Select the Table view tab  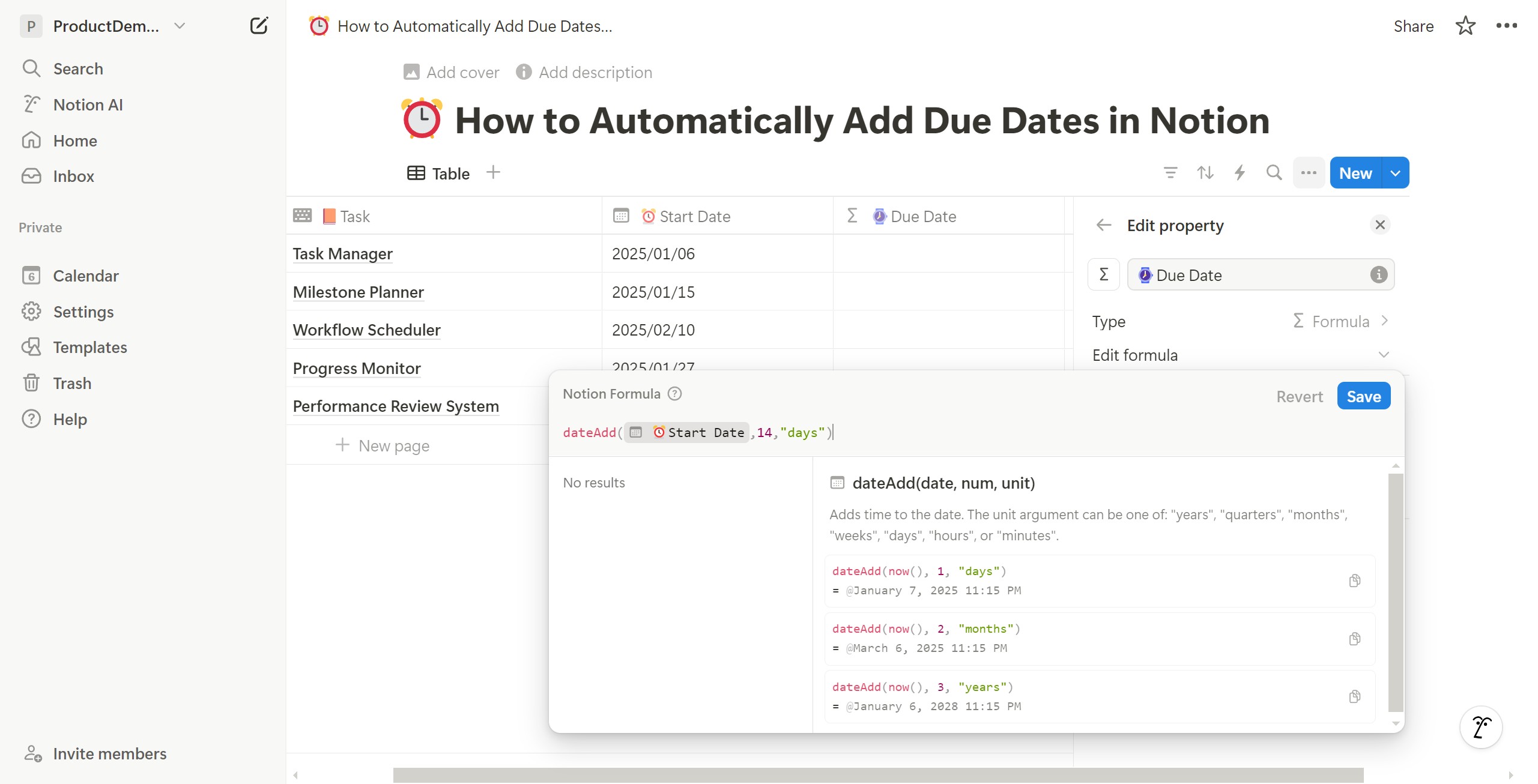439,173
